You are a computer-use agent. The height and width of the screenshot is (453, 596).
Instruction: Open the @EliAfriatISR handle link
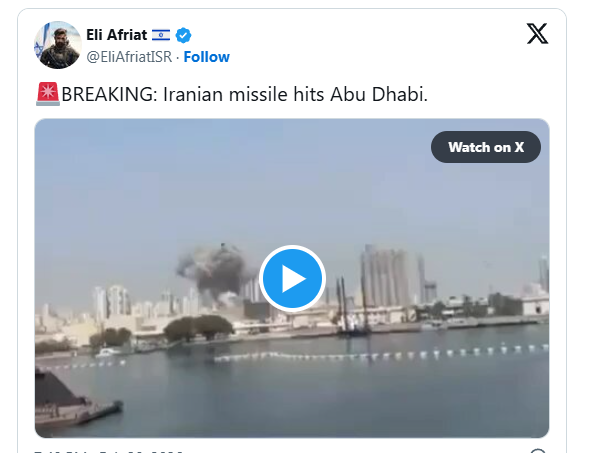129,57
